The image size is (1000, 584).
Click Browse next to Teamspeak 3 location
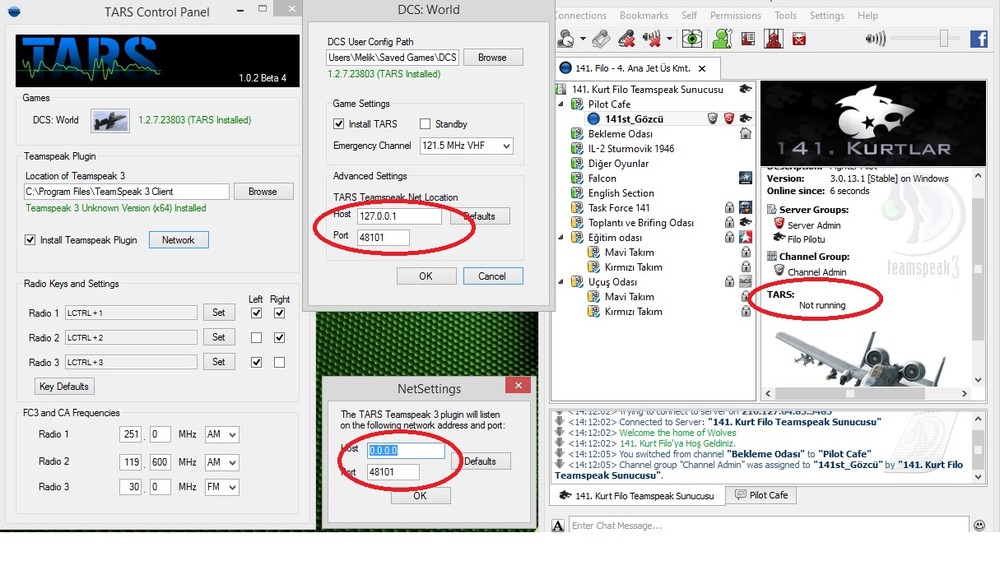point(263,191)
